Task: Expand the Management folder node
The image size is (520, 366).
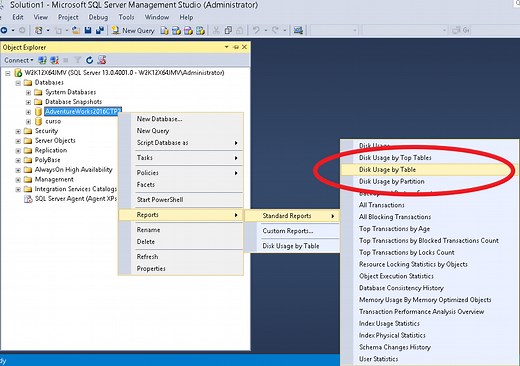Action: point(18,180)
